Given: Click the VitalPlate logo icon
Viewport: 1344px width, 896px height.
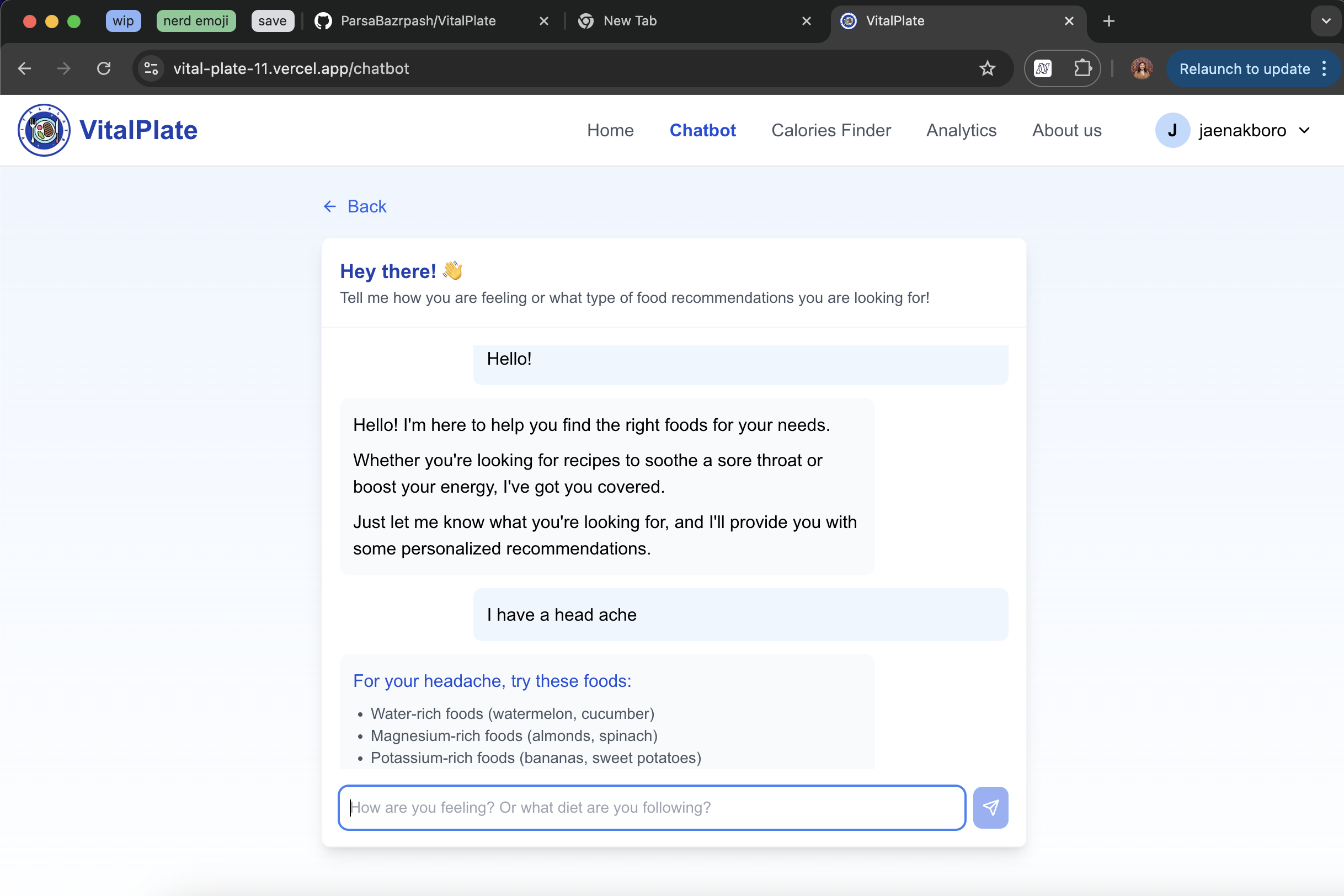Looking at the screenshot, I should [x=44, y=130].
